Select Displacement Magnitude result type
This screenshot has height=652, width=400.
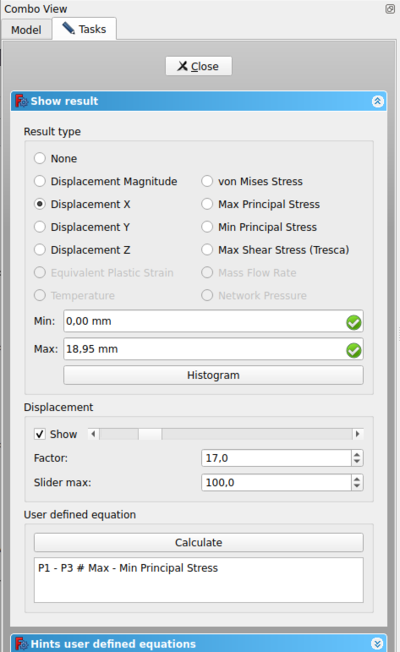40,181
